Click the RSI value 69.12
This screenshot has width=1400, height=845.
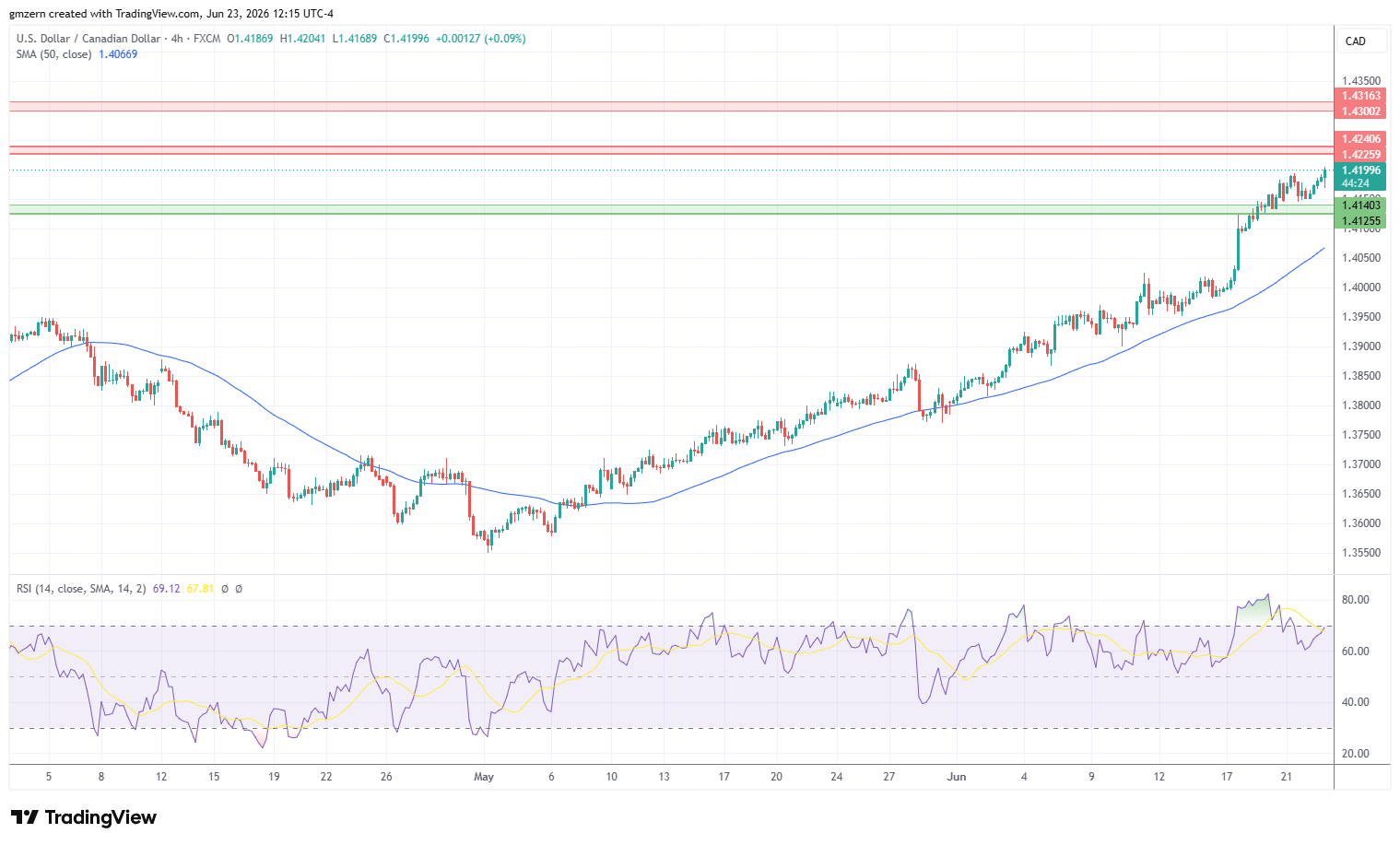coord(166,589)
